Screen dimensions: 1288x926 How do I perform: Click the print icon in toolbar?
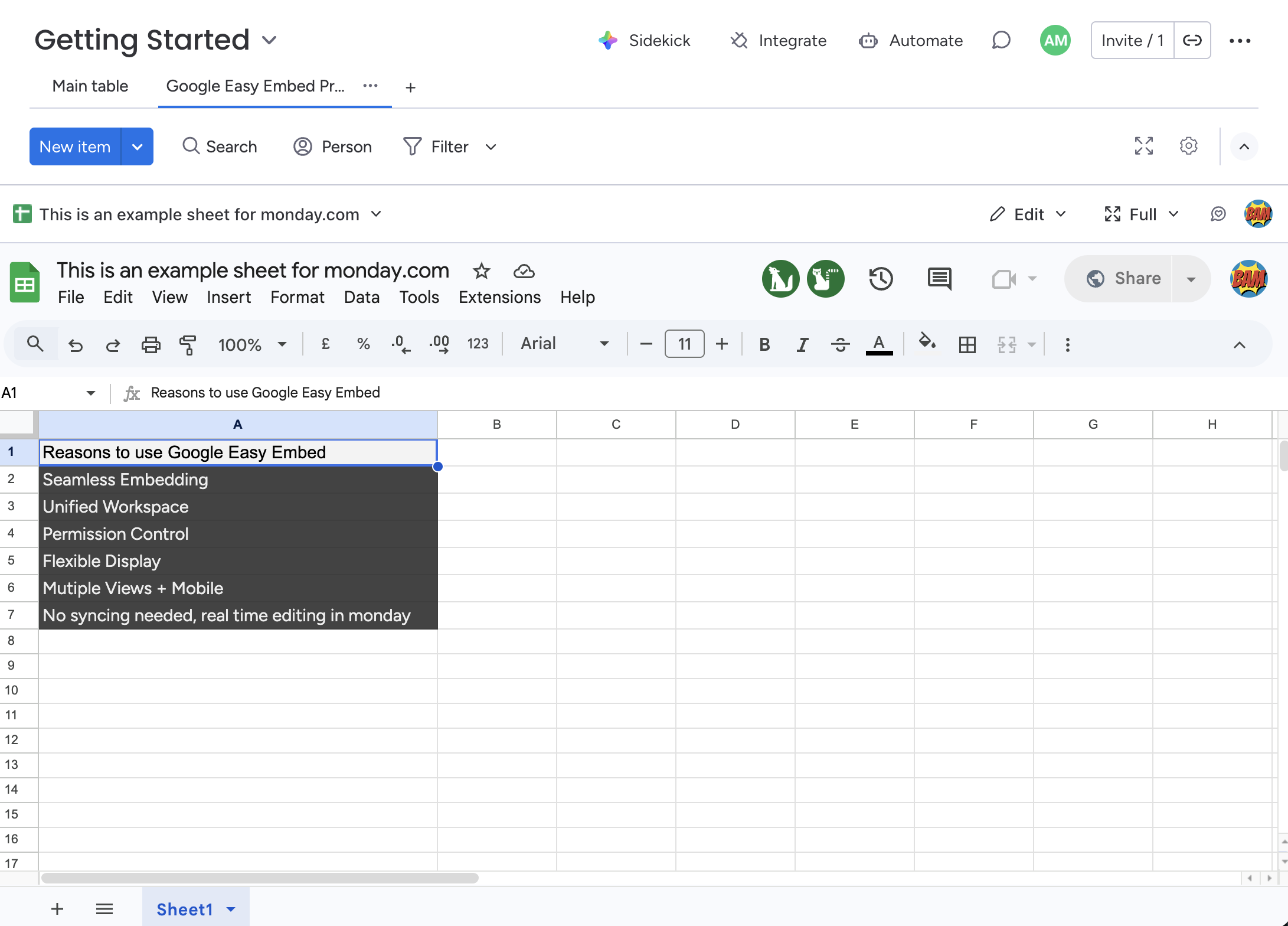(151, 344)
